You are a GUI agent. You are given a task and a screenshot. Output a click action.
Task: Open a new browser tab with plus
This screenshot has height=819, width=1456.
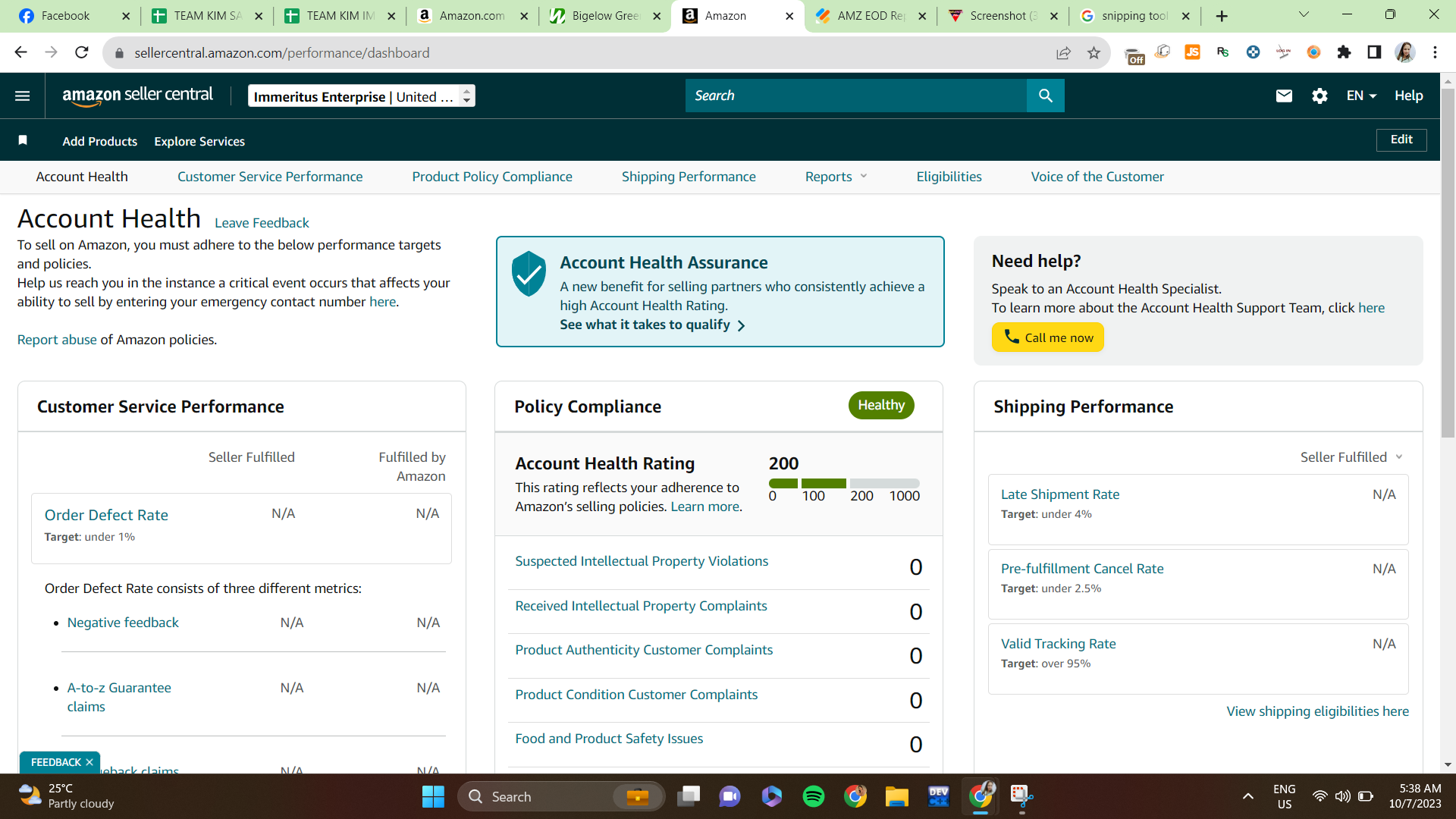click(x=1222, y=16)
